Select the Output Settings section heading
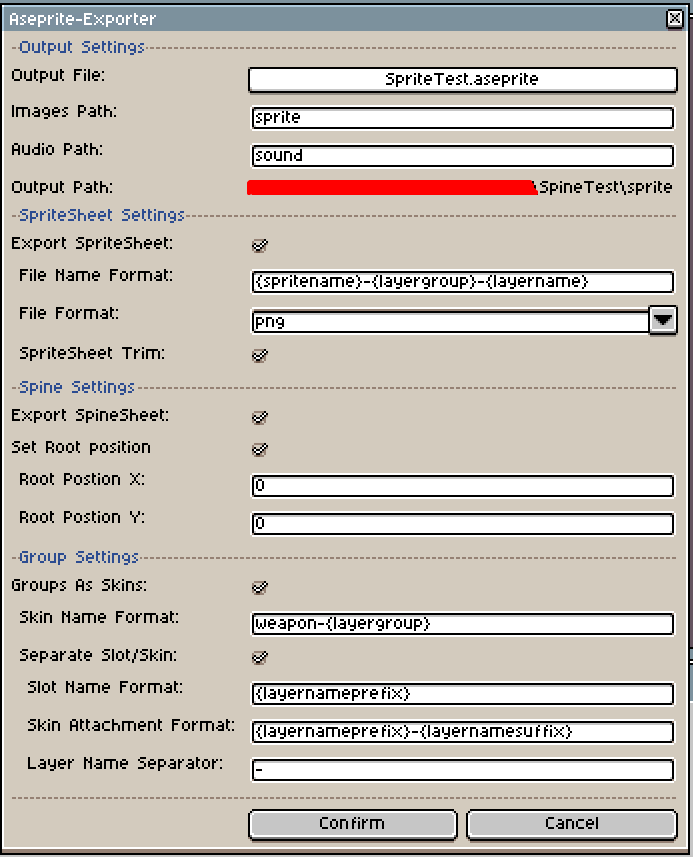Image resolution: width=693 pixels, height=857 pixels. point(81,48)
